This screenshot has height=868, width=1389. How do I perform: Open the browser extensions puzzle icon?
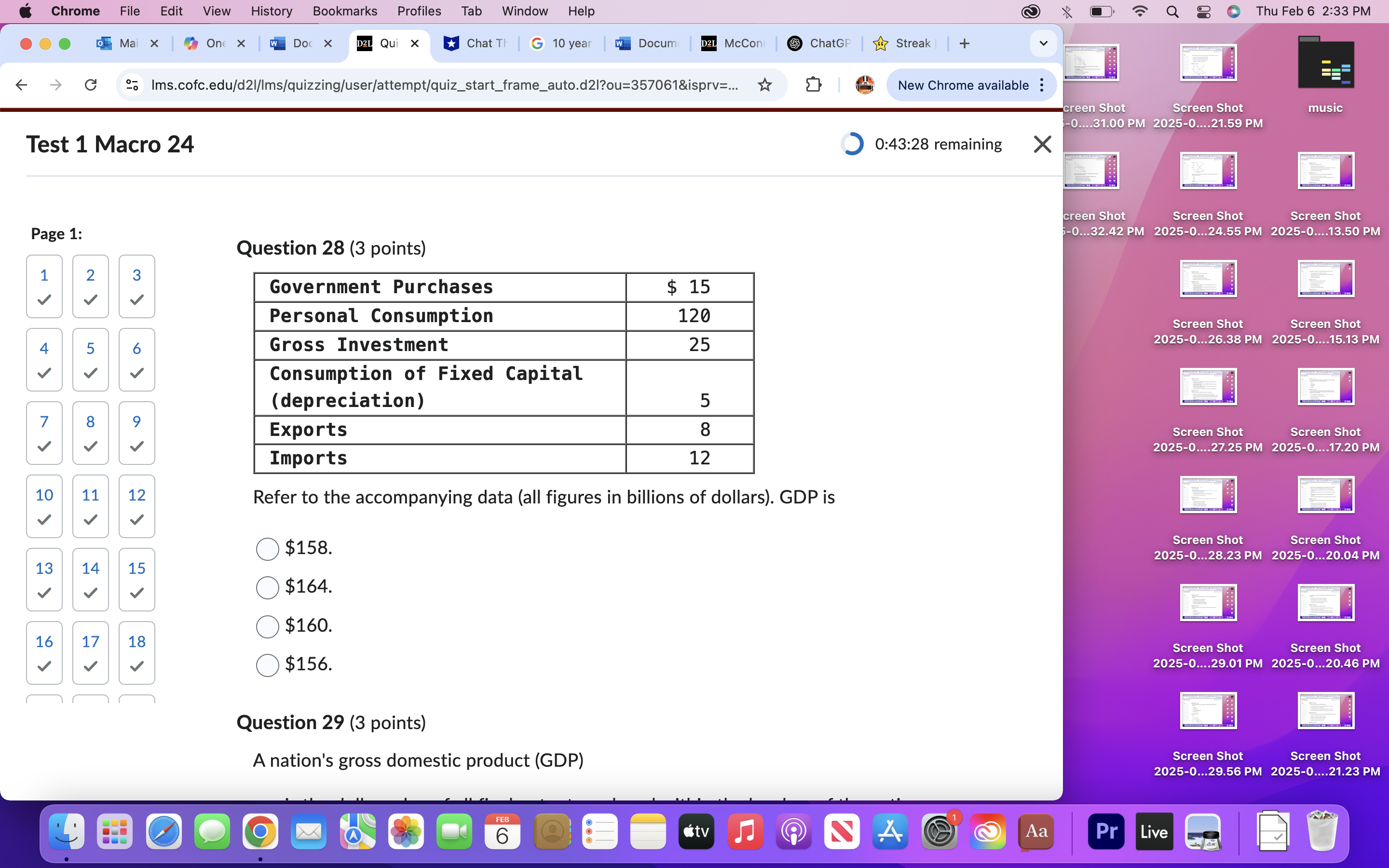813,85
